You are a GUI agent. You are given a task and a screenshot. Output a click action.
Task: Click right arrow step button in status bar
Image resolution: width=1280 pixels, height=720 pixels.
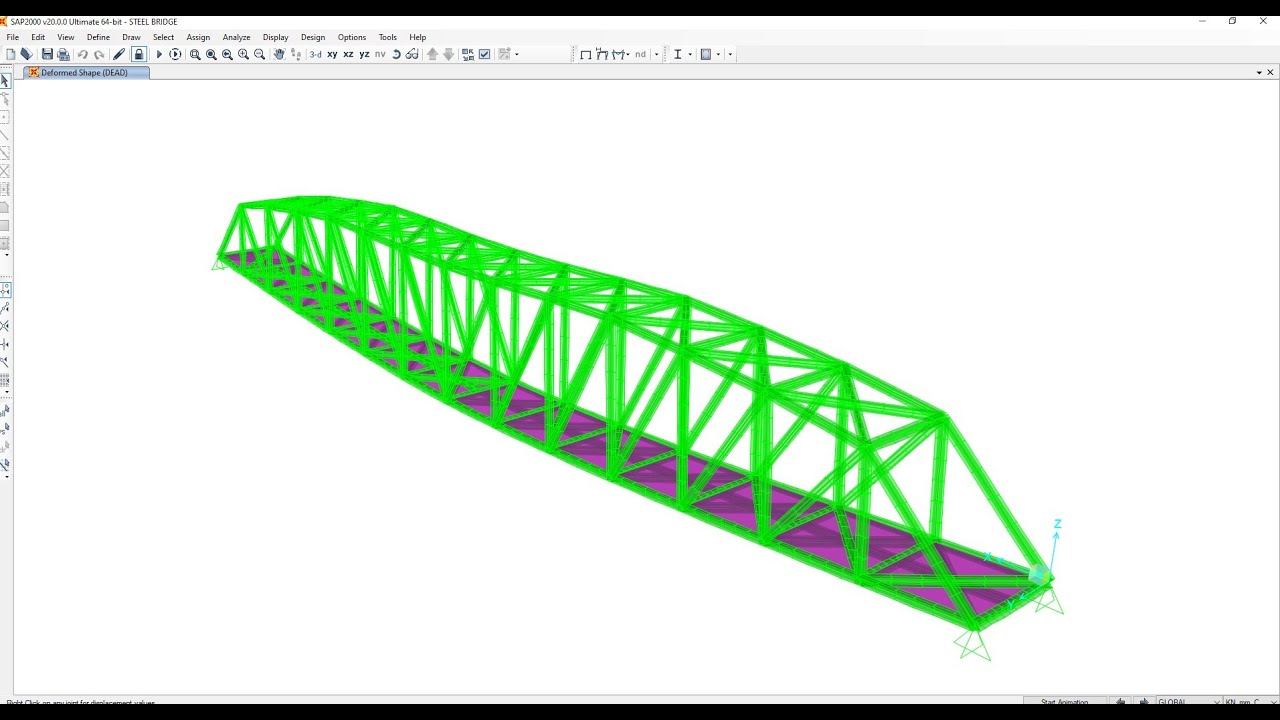coord(1143,702)
